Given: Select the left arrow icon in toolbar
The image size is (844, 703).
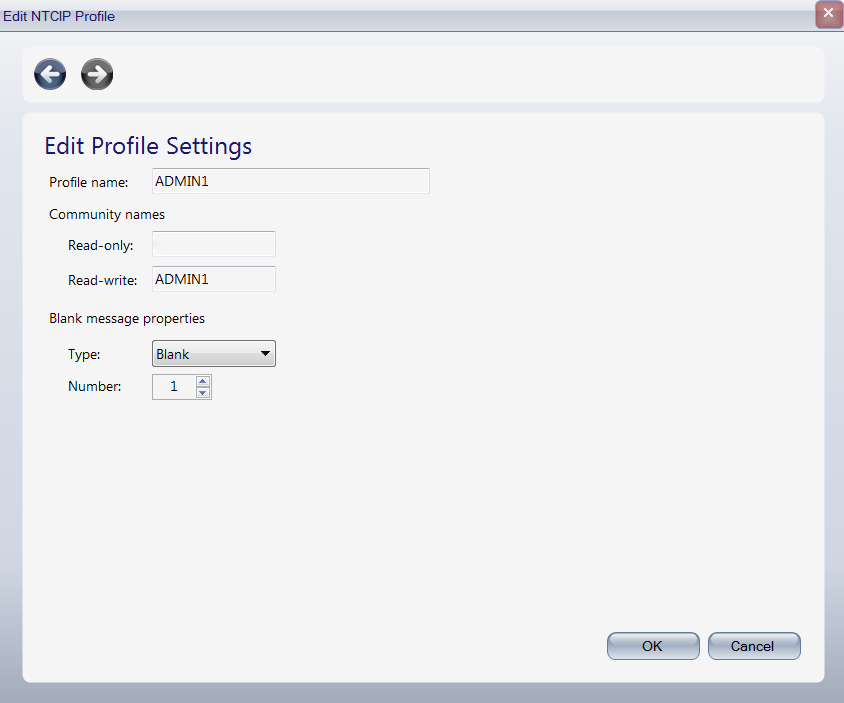Looking at the screenshot, I should tap(49, 74).
